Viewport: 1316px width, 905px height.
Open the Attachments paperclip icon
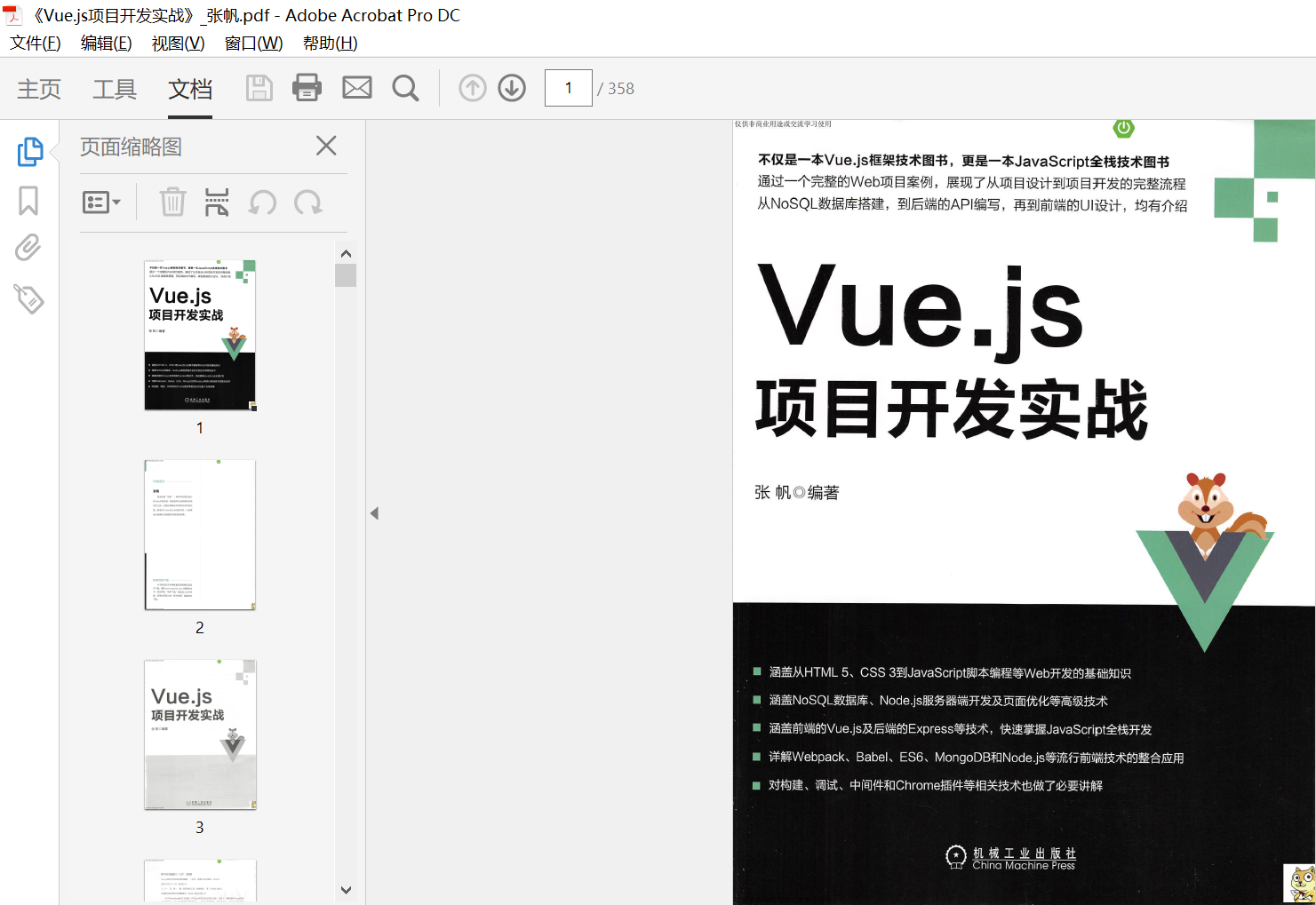coord(28,248)
